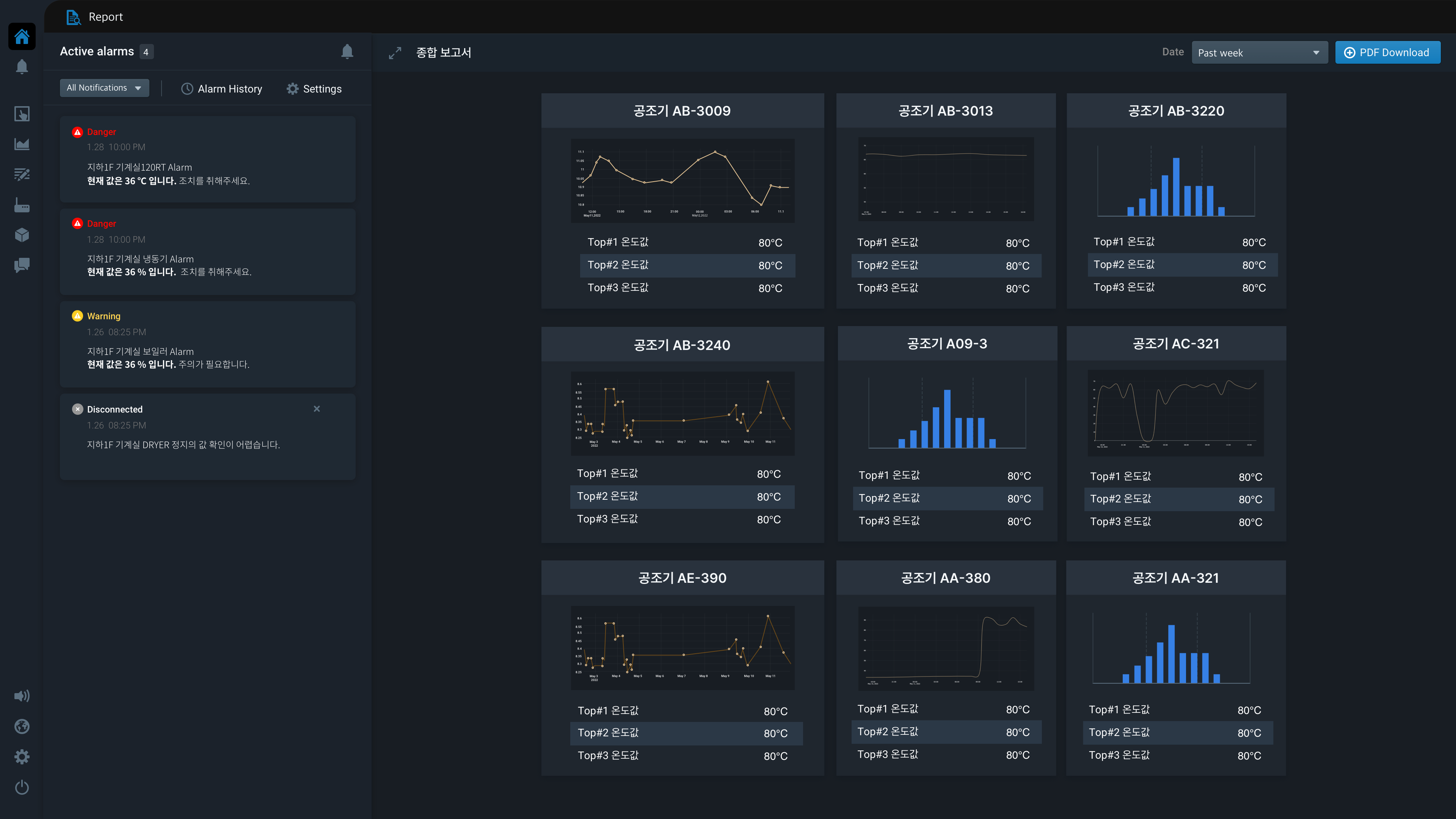Screen dimensions: 1456x819
Task: Open the cursor selection panel sidebar icon
Action: tap(22, 114)
